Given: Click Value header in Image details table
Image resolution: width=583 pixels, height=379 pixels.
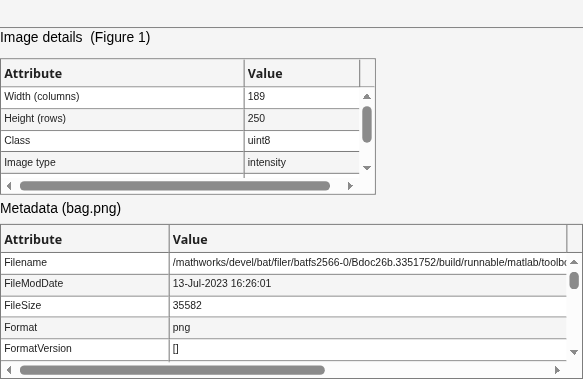Looking at the screenshot, I should 302,73.
